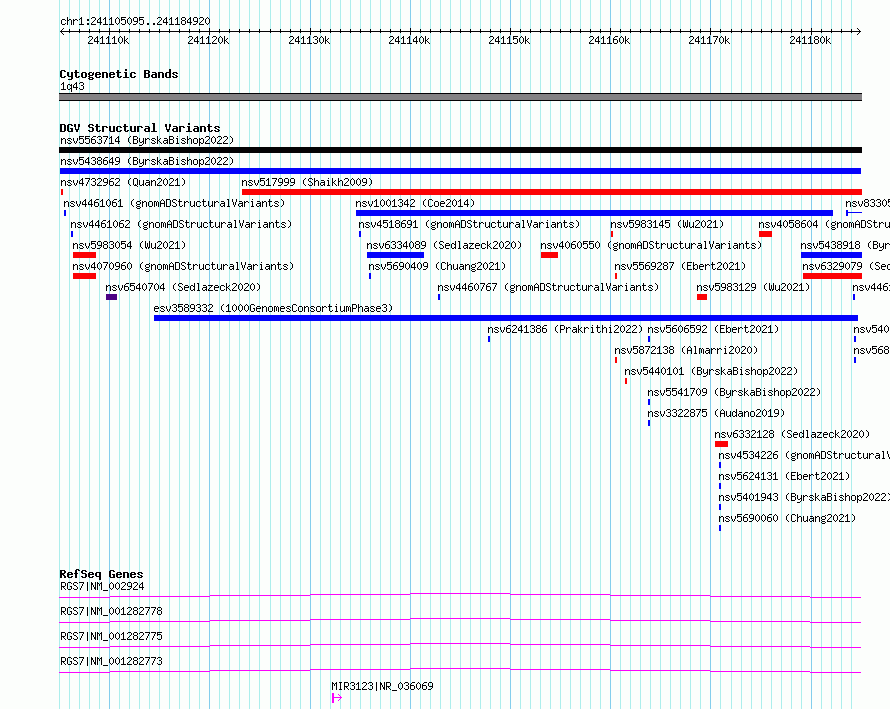Click the DGV Structural Variants track title
This screenshot has width=890, height=709.
(x=140, y=128)
